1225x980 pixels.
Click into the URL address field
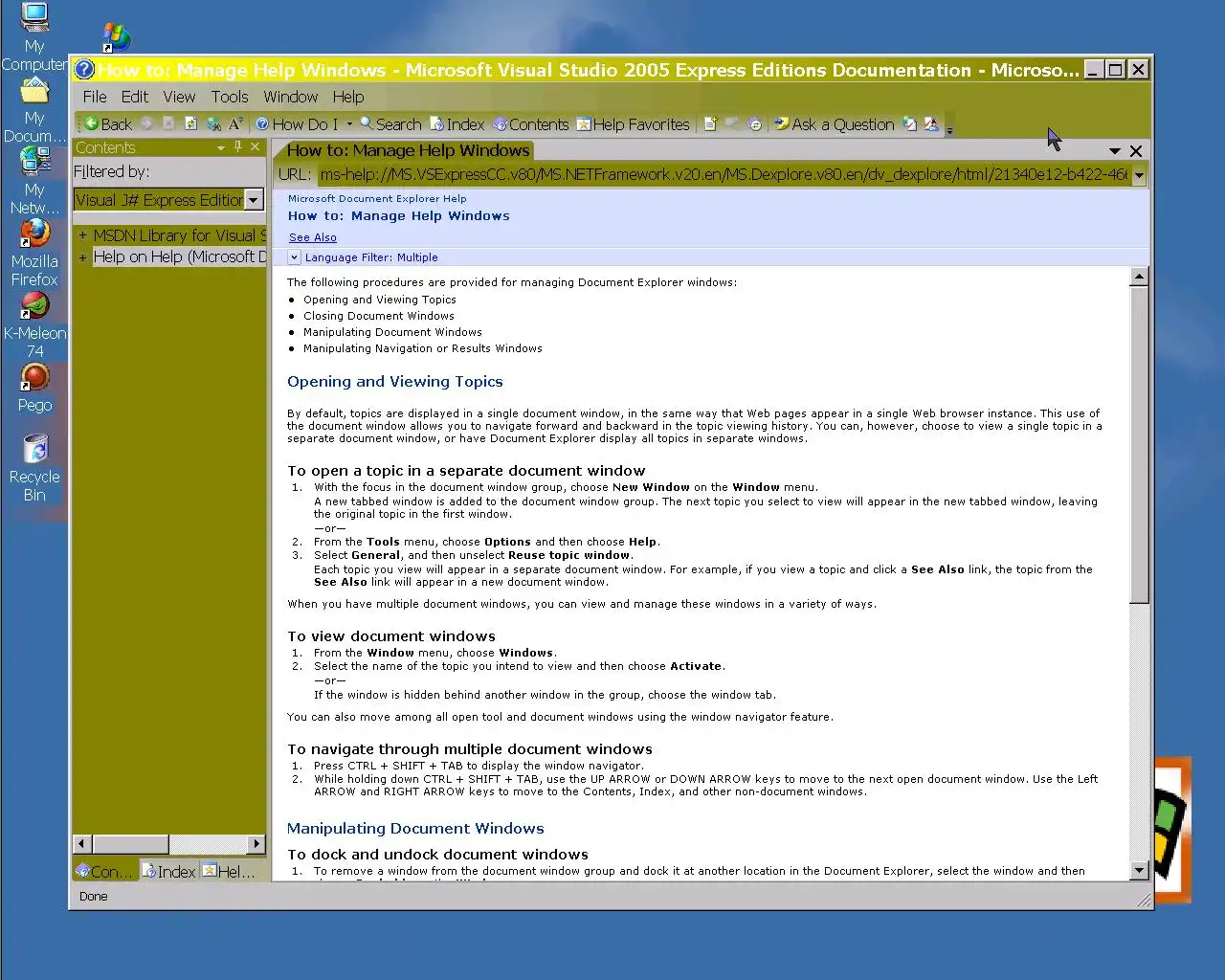pos(724,175)
